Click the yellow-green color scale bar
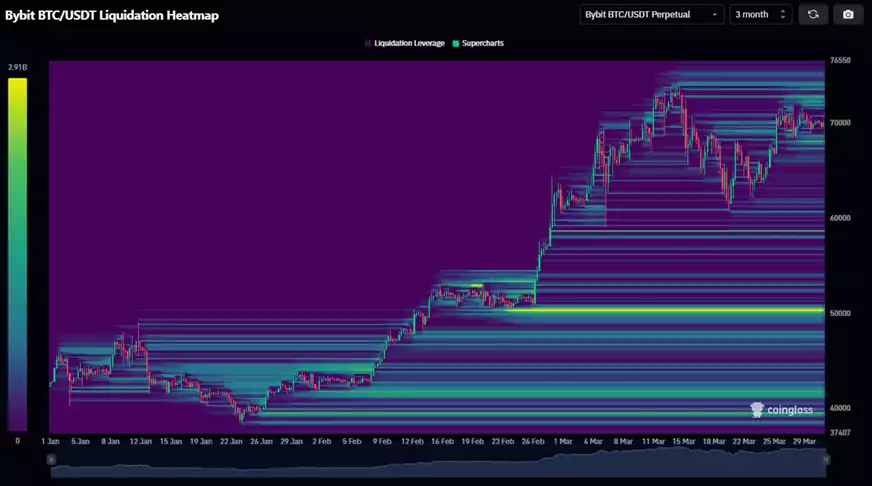872x486 pixels. 17,254
